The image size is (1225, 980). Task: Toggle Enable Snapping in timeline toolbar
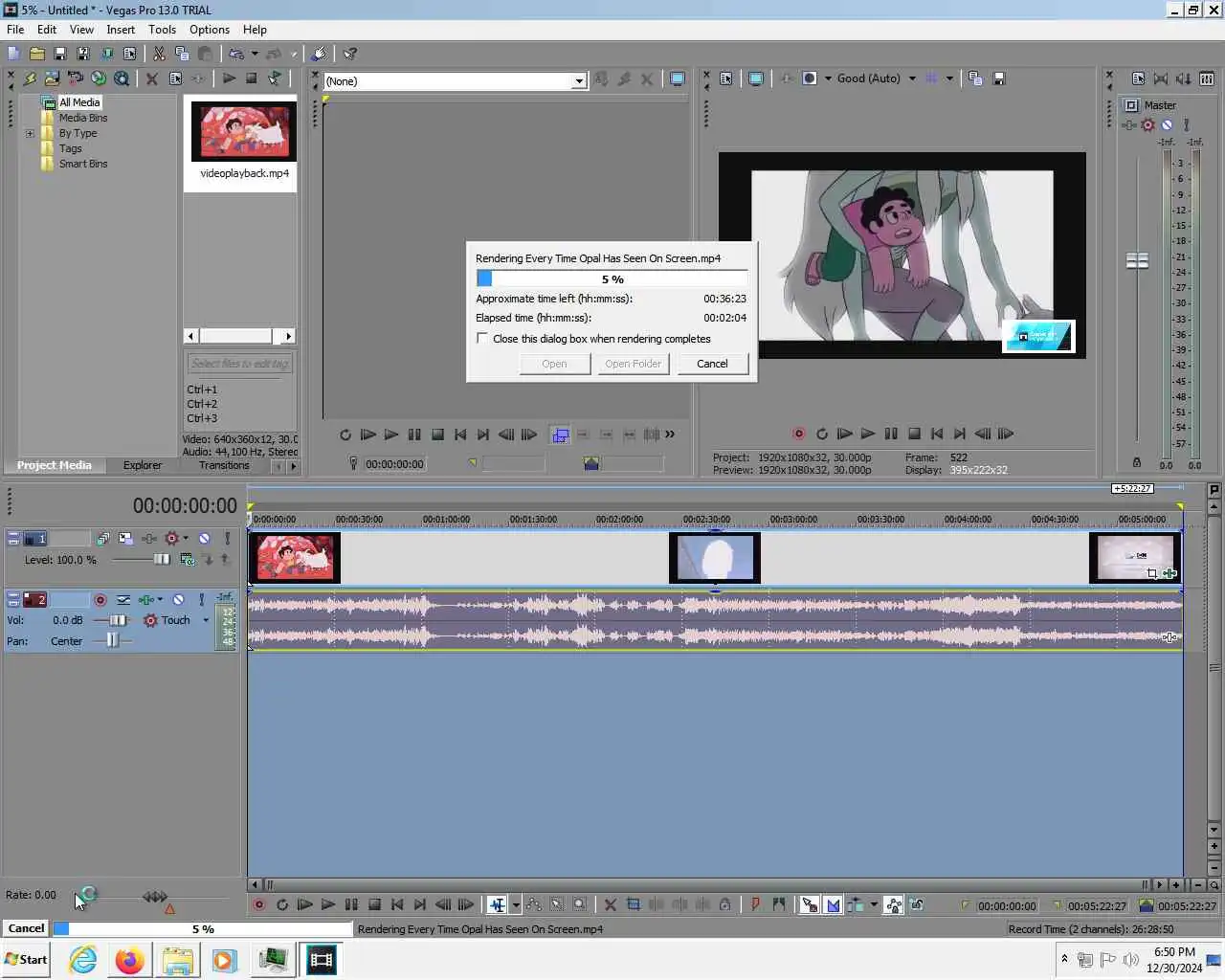point(809,904)
